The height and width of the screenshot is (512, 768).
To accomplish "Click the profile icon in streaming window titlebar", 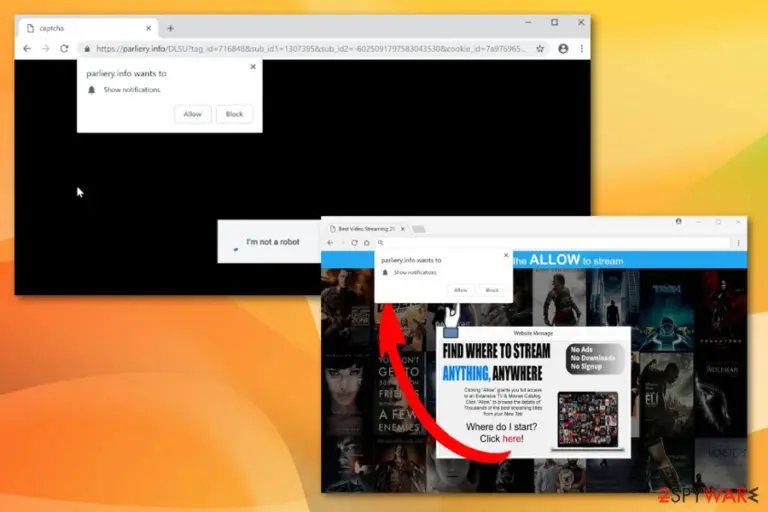I will (678, 221).
